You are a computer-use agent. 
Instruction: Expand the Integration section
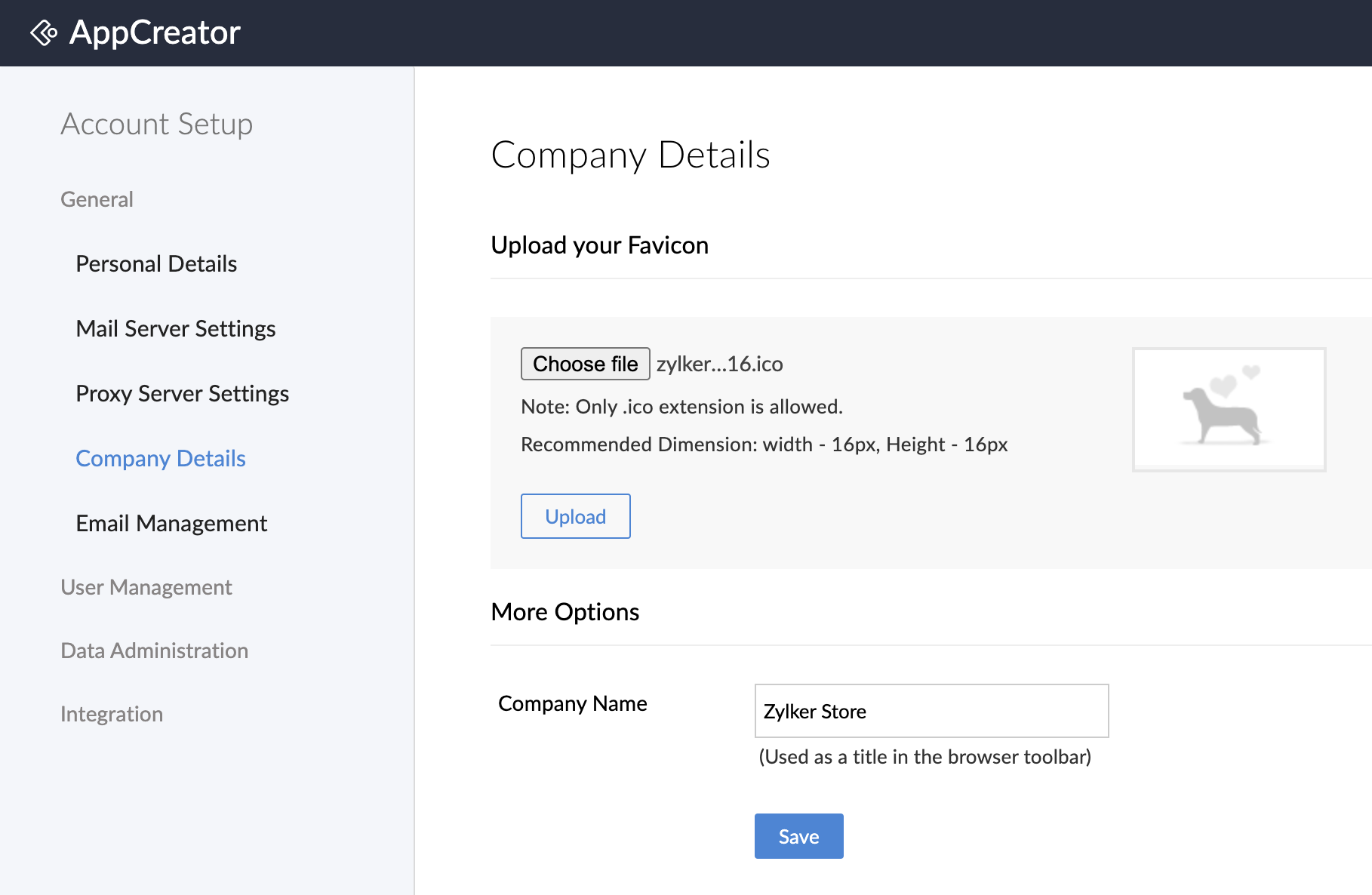pyautogui.click(x=112, y=714)
